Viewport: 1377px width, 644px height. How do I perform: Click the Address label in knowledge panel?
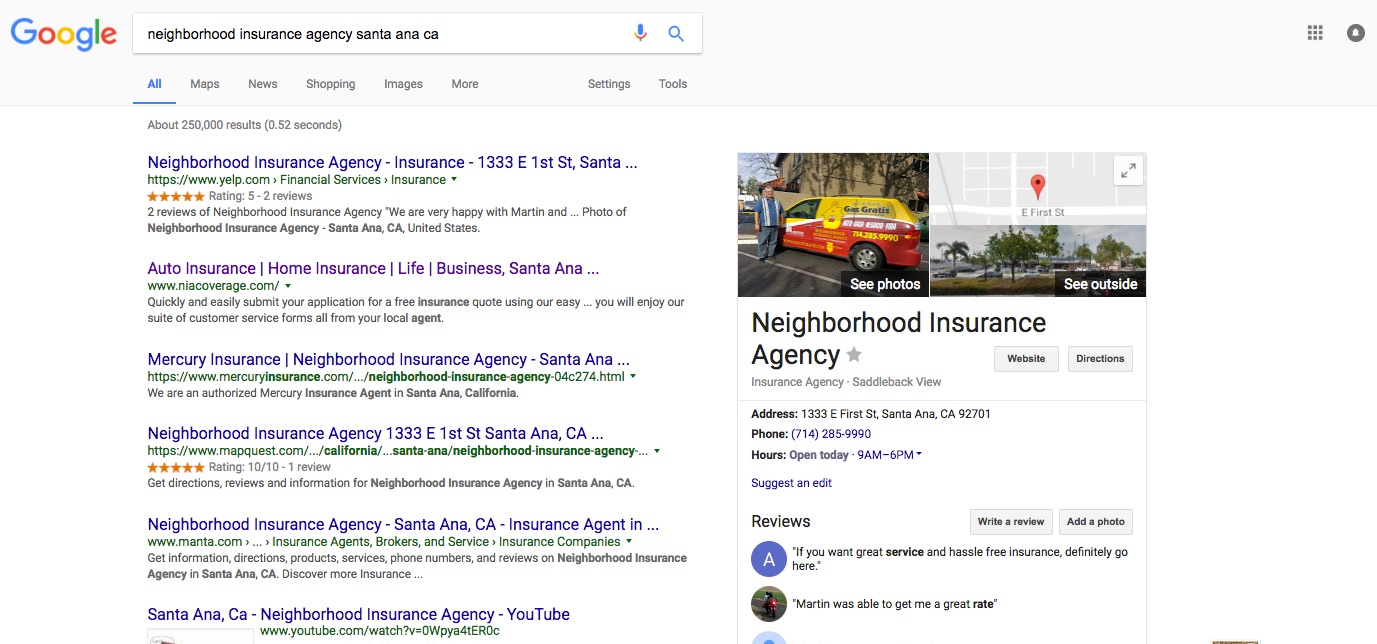pyautogui.click(x=774, y=413)
